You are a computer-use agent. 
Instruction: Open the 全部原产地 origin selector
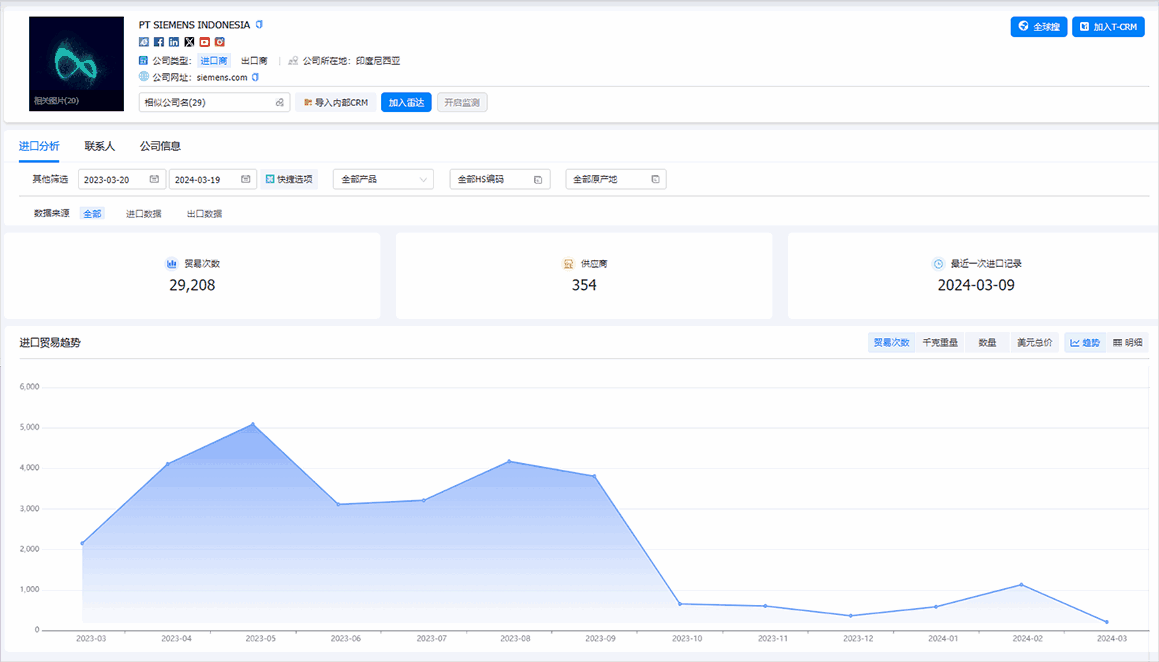click(615, 179)
